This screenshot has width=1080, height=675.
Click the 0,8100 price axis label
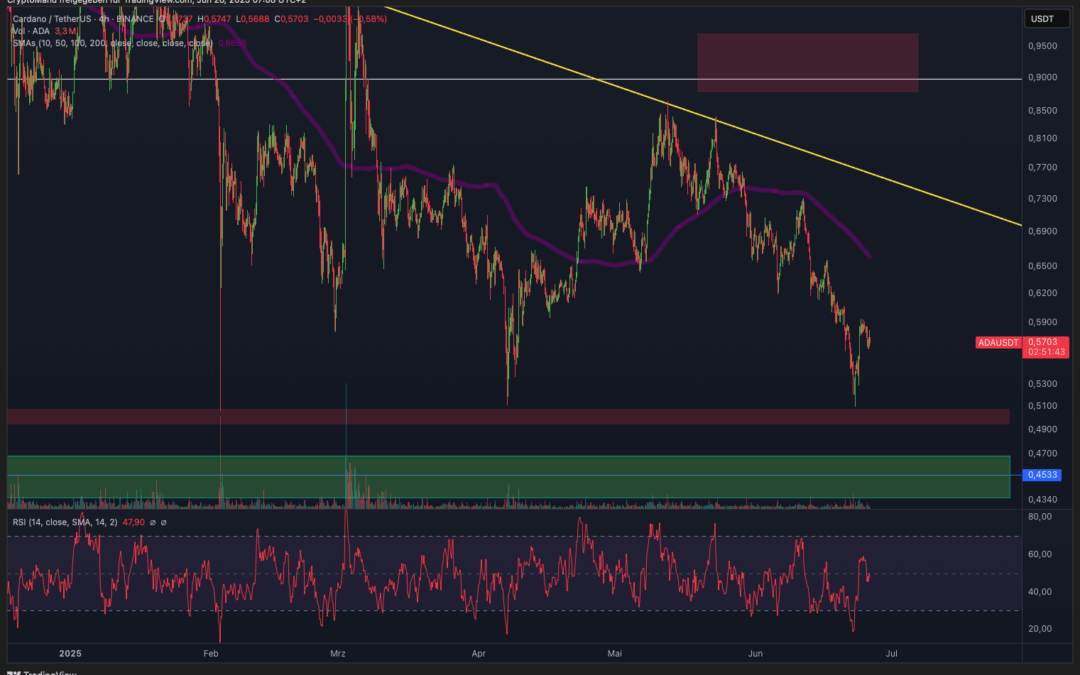(x=1042, y=138)
